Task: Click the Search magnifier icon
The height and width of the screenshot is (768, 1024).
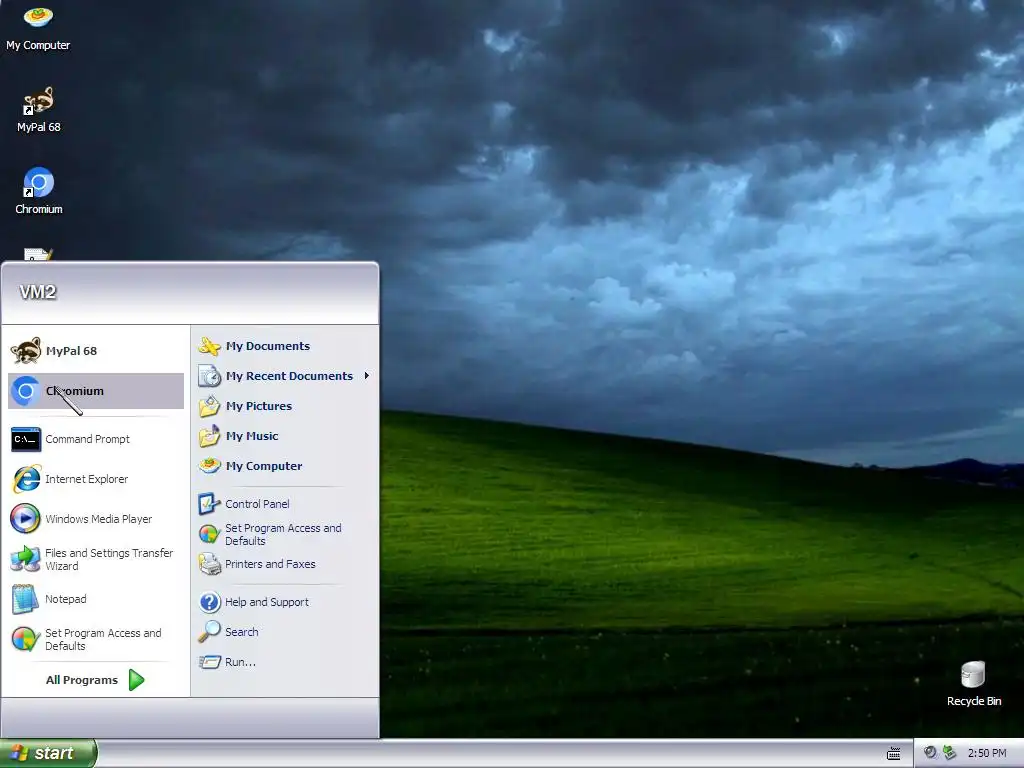Action: pyautogui.click(x=209, y=632)
